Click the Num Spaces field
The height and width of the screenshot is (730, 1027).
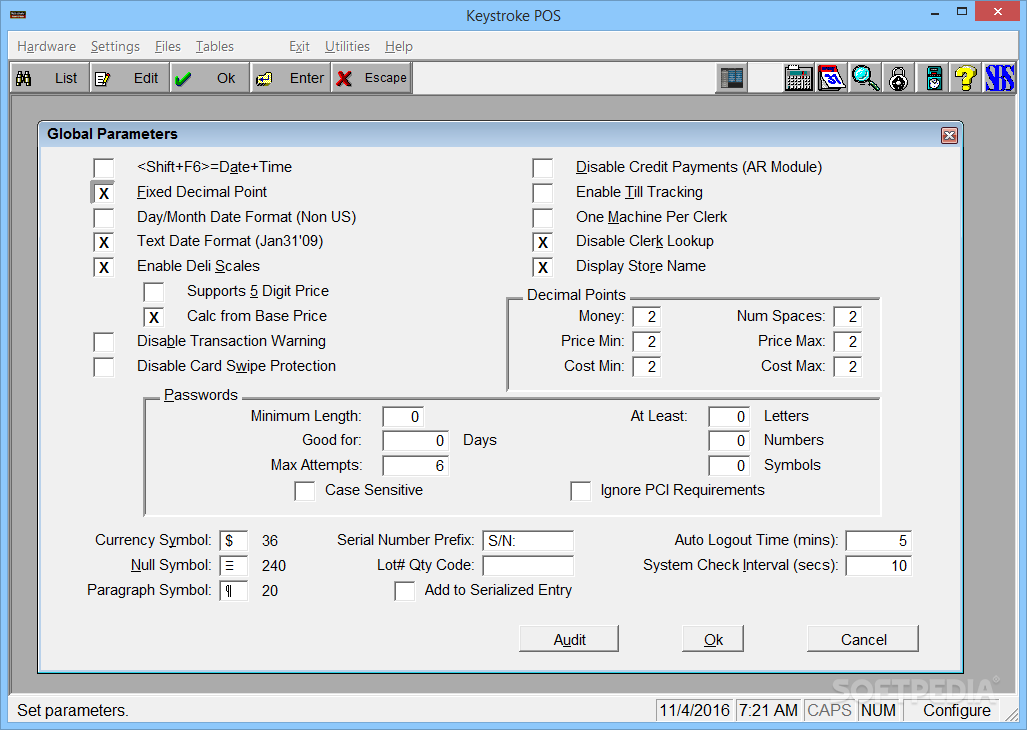pos(848,317)
